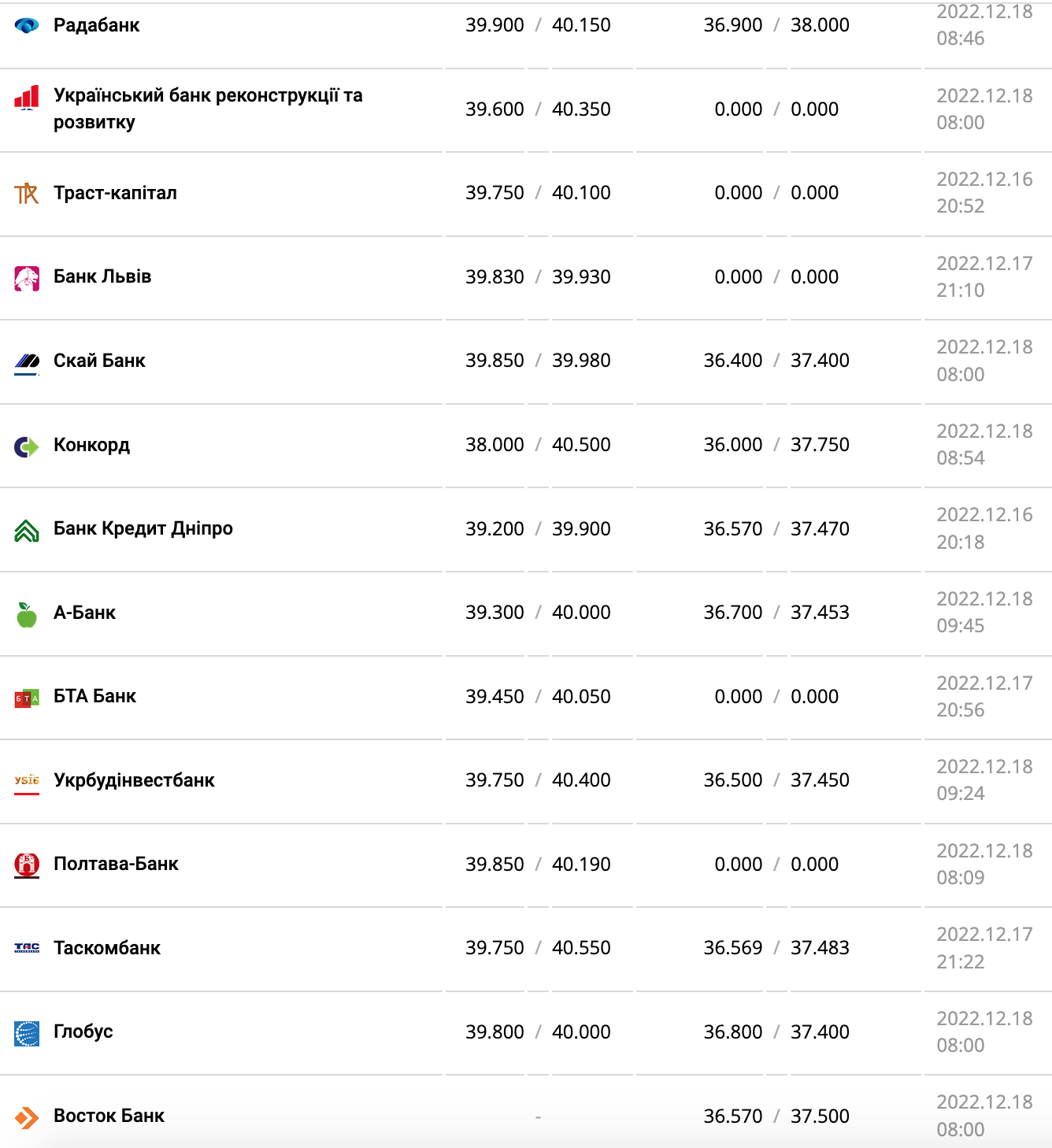The image size is (1052, 1148).
Task: Click the blue Глобус globe logo
Action: tap(27, 1033)
